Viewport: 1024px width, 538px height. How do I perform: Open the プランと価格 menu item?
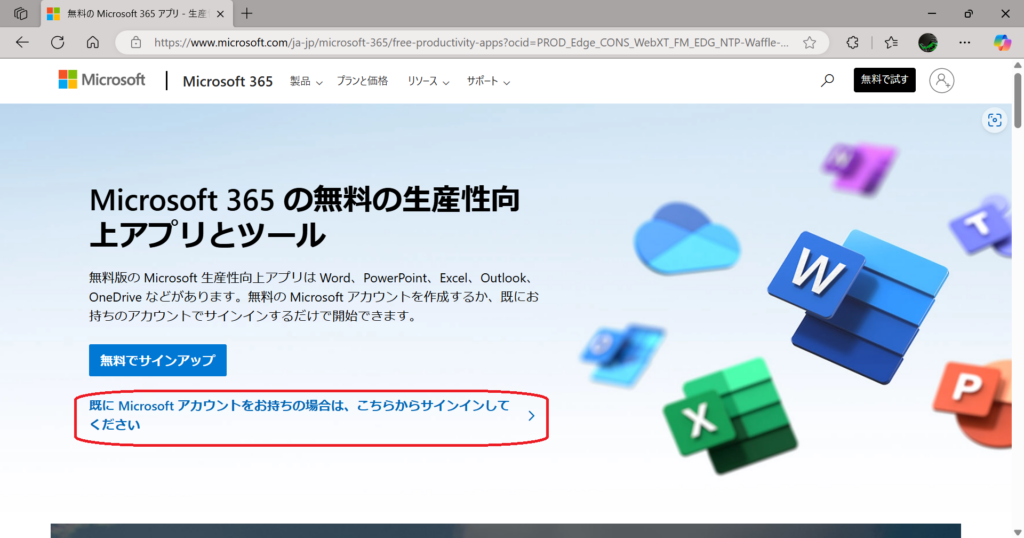[362, 82]
